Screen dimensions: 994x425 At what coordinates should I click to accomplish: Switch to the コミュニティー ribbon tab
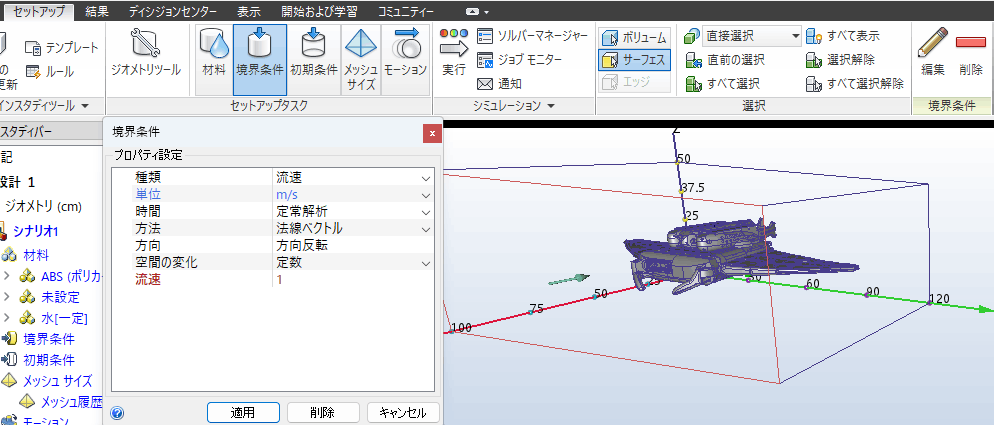(x=406, y=11)
